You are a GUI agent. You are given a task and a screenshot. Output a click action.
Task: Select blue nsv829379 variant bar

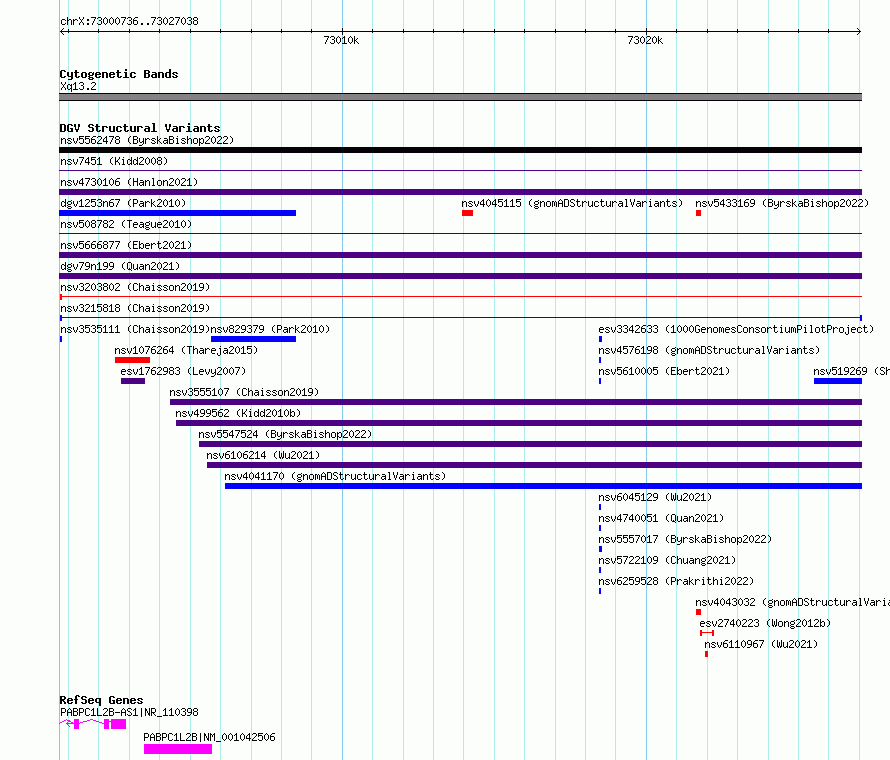point(253,339)
